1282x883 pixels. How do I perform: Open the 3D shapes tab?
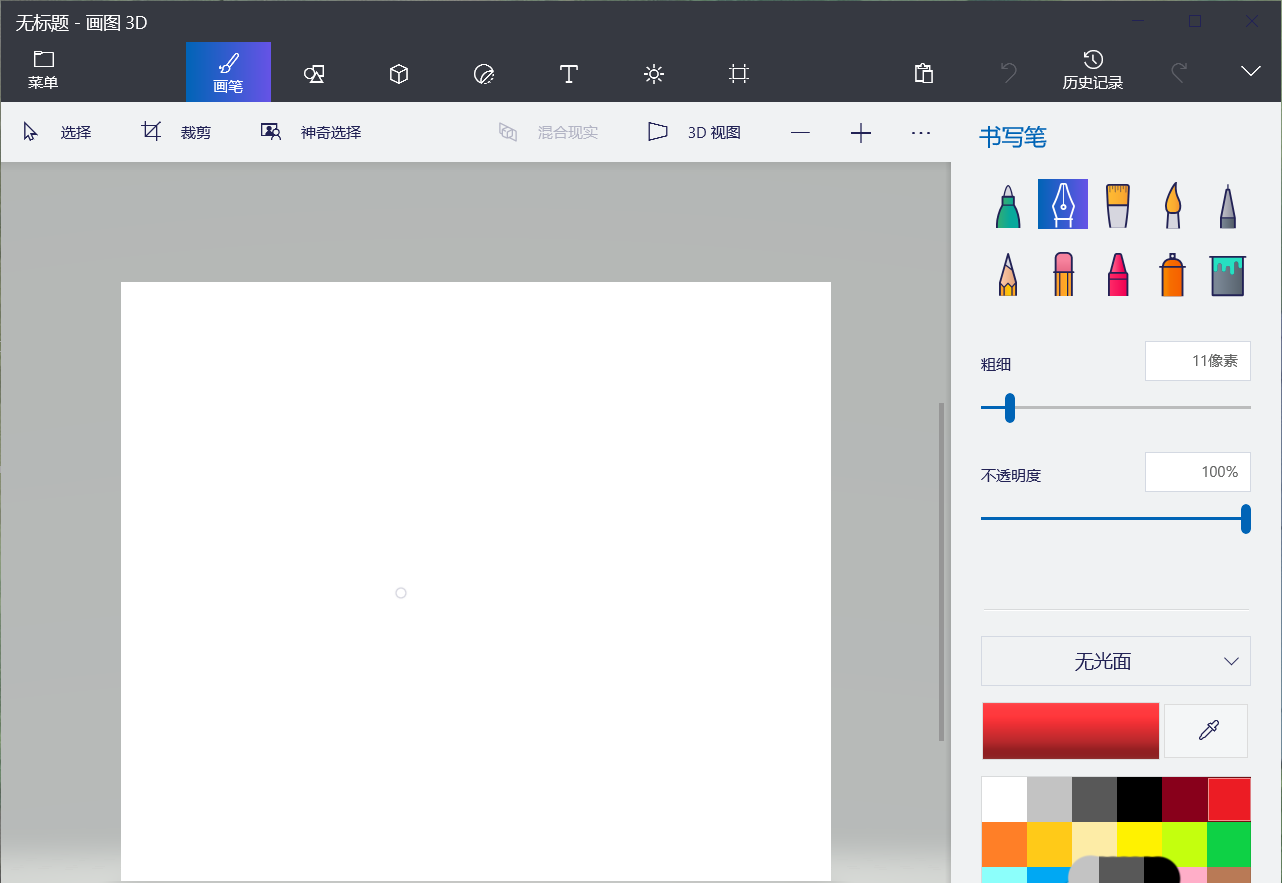point(399,73)
